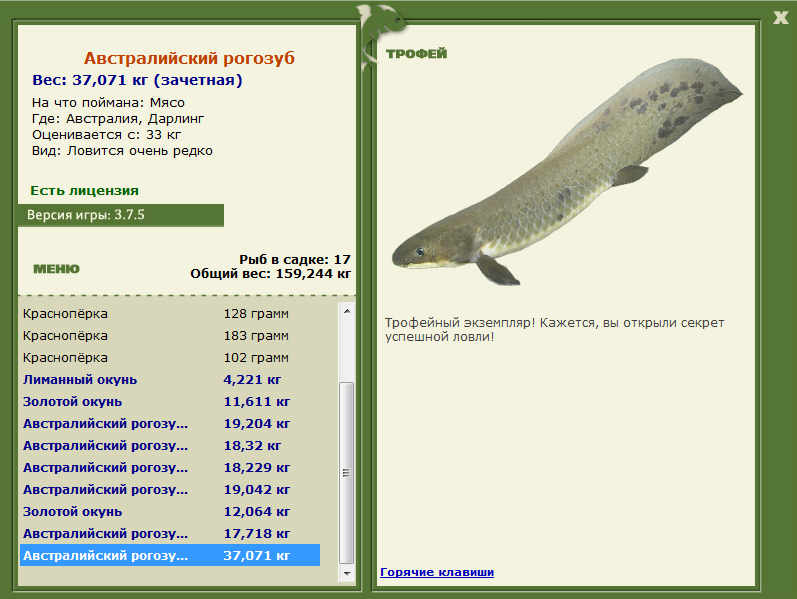797x599 pixels.
Task: Select highlighted Австралийский рогозуб 37,071 кг row
Action: [170, 555]
